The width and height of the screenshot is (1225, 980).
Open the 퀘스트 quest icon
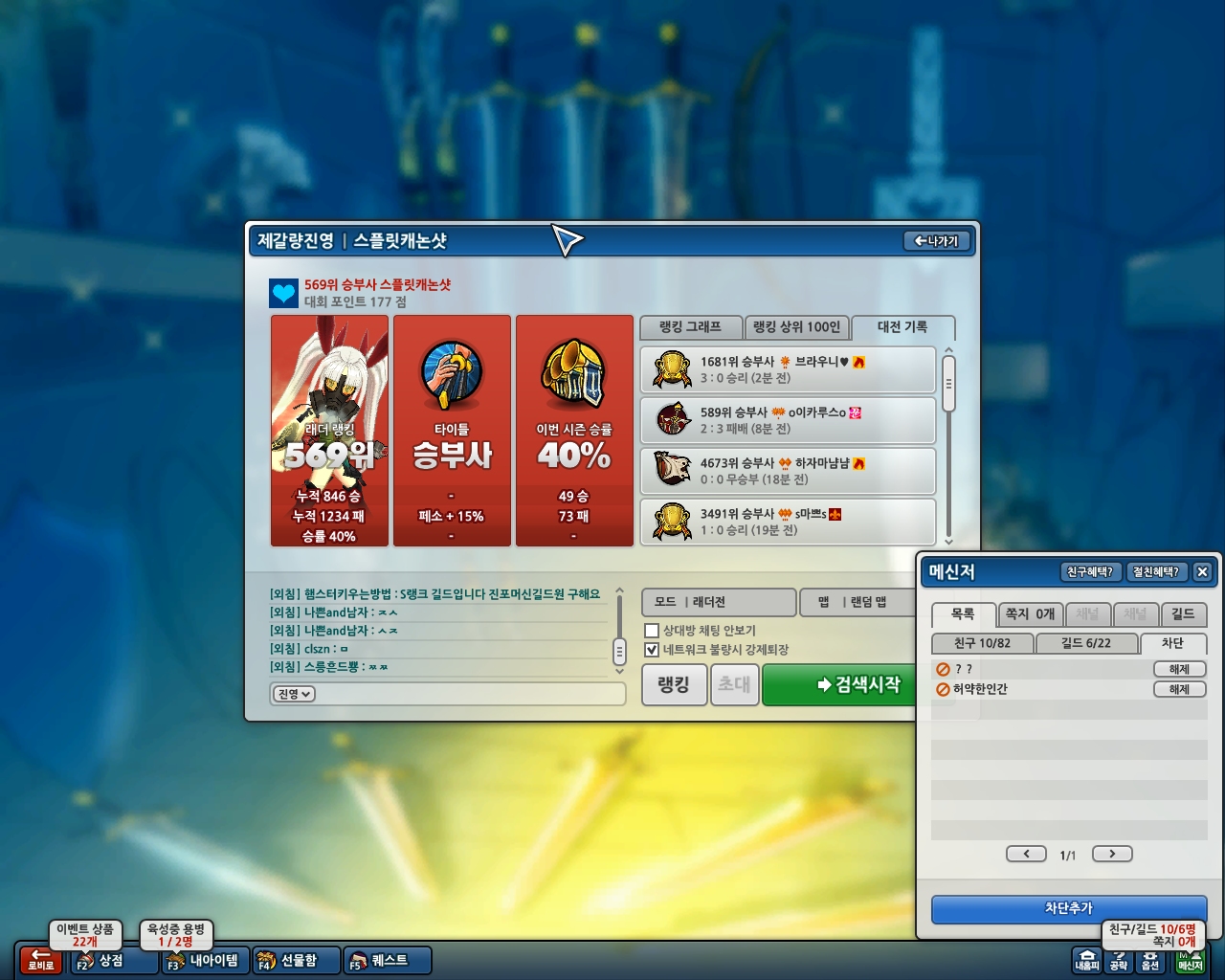click(386, 960)
